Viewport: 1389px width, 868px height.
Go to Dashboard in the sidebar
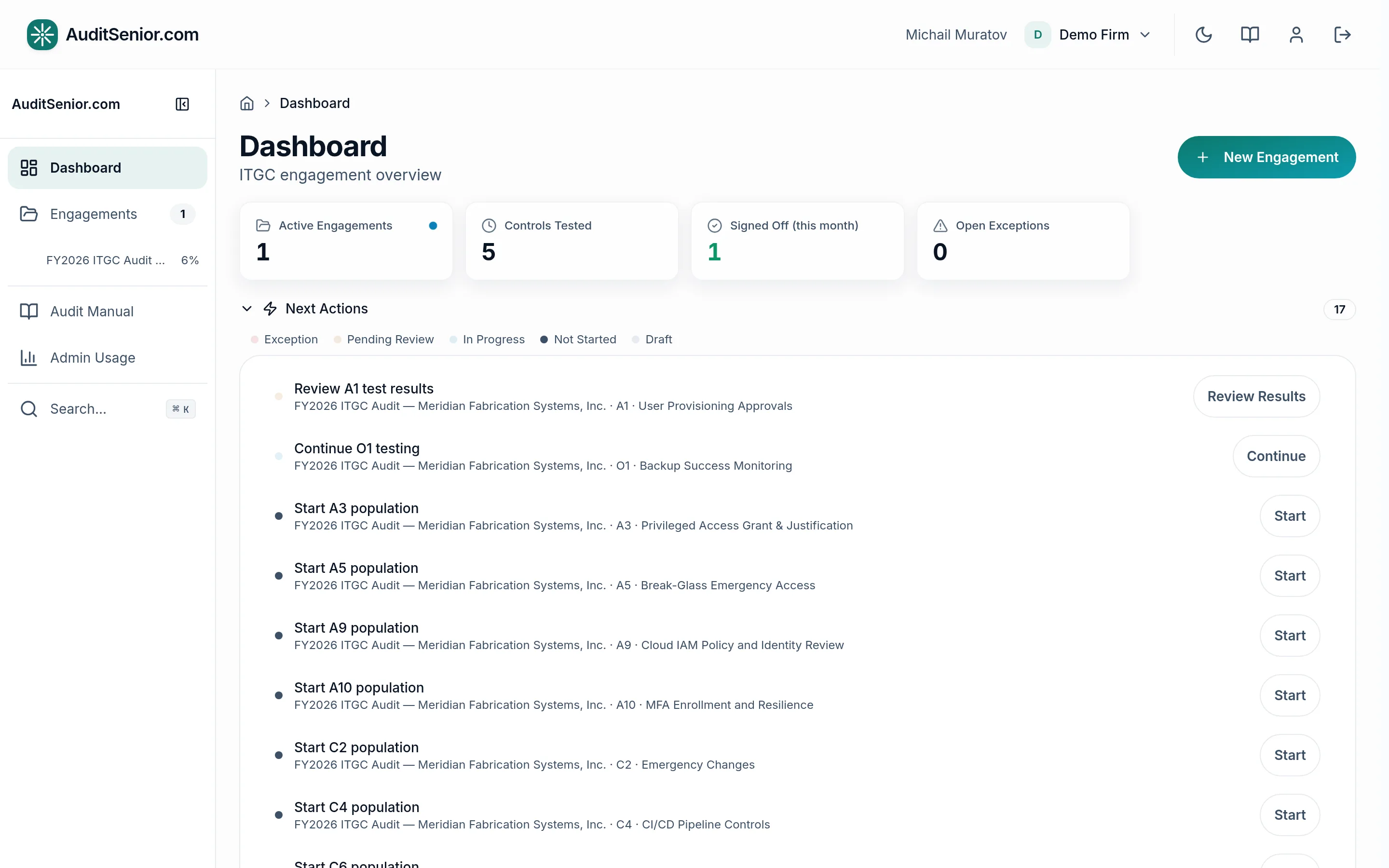pyautogui.click(x=108, y=168)
